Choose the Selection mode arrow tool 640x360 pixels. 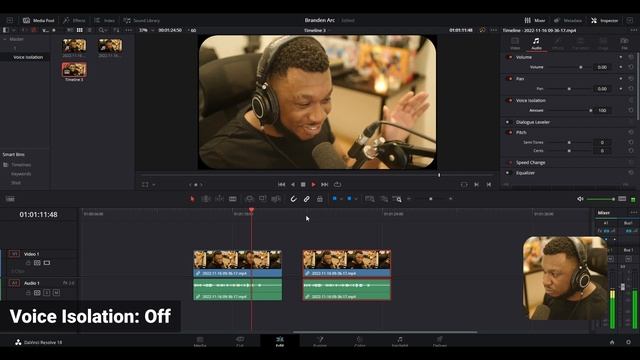(192, 199)
